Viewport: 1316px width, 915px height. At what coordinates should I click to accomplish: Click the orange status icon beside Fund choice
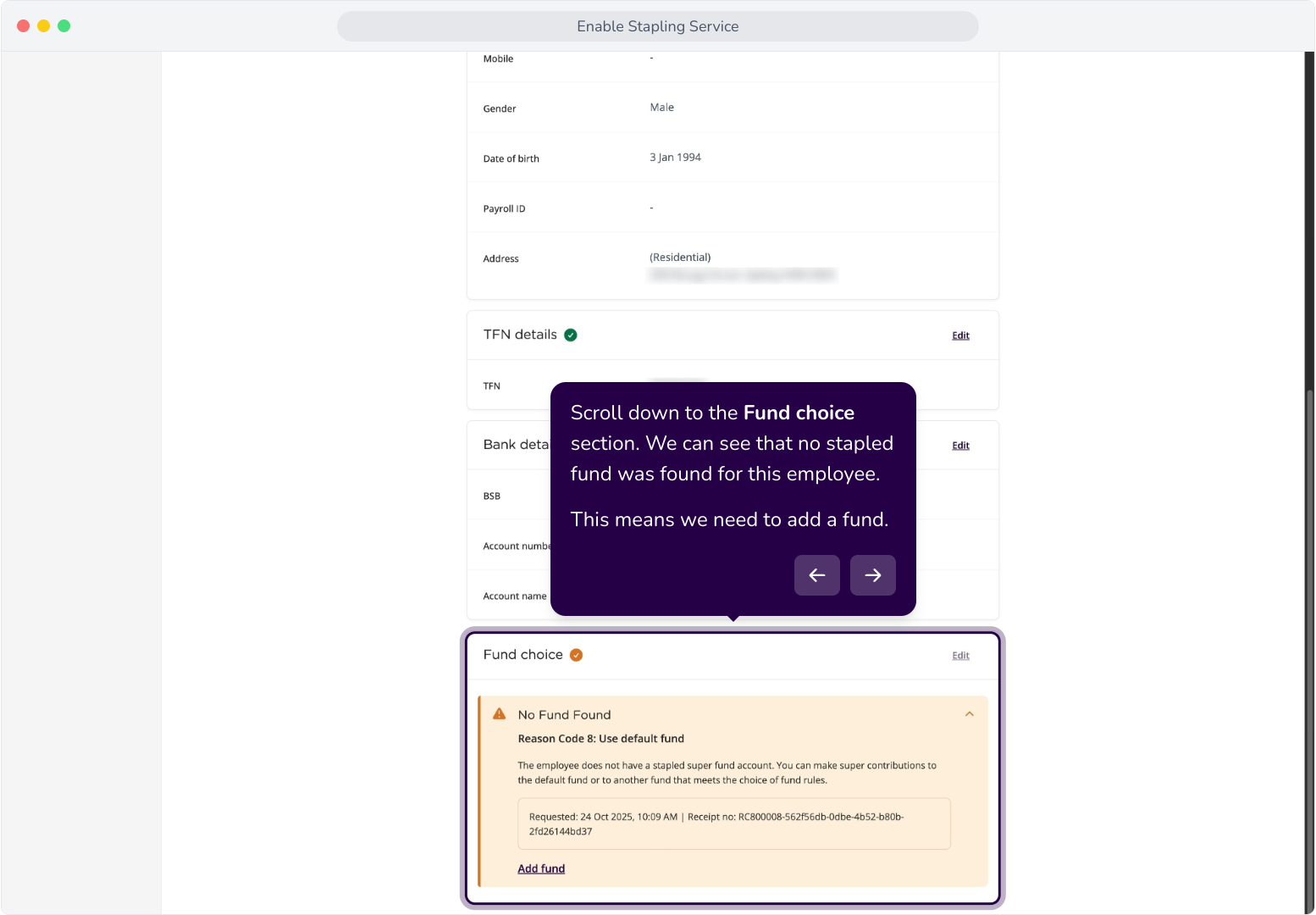(576, 655)
